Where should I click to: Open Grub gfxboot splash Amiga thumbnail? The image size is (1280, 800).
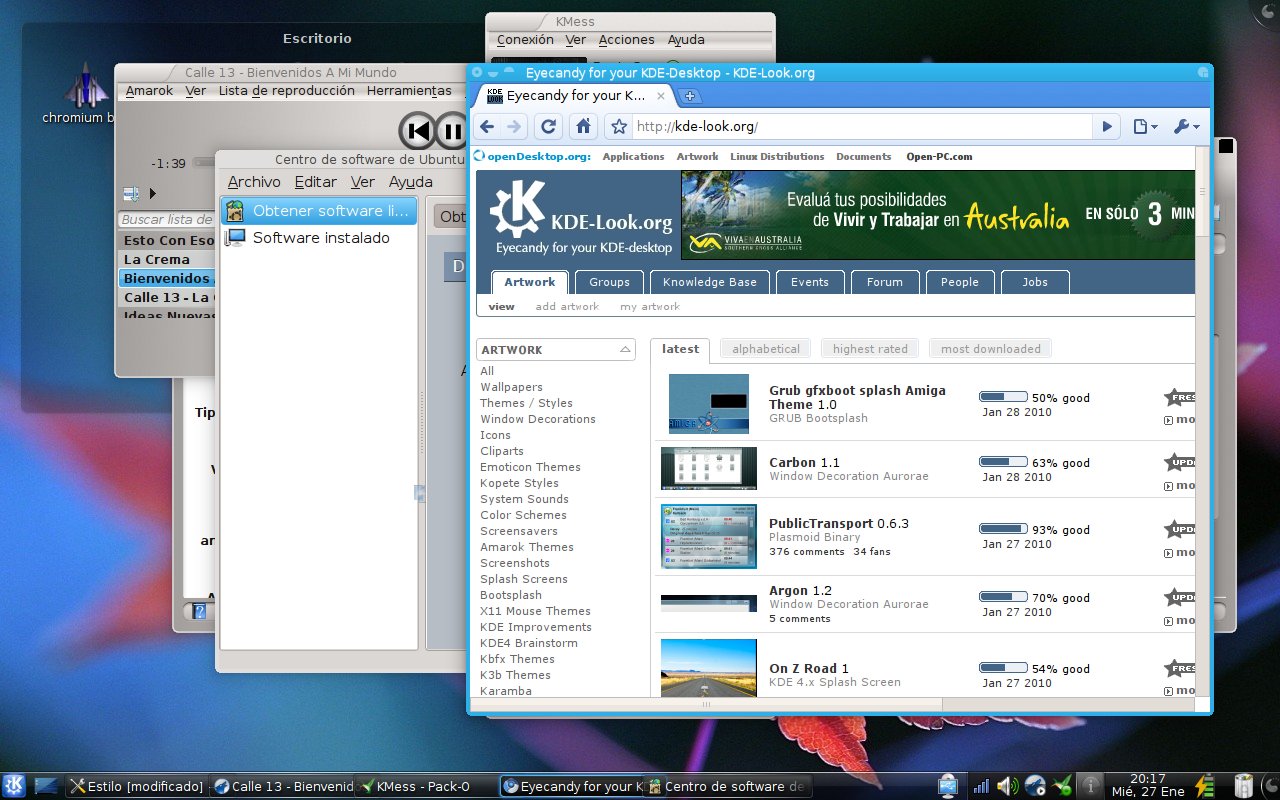pyautogui.click(x=708, y=404)
